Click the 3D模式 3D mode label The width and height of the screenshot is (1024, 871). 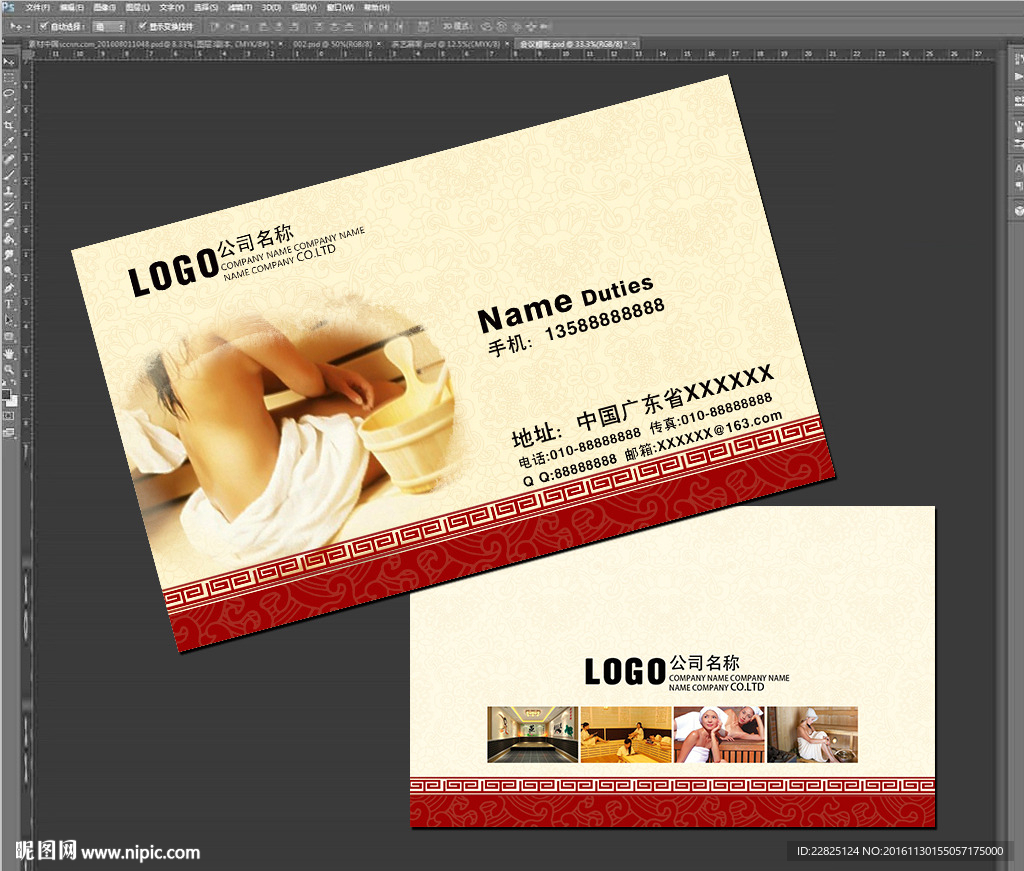[x=456, y=27]
